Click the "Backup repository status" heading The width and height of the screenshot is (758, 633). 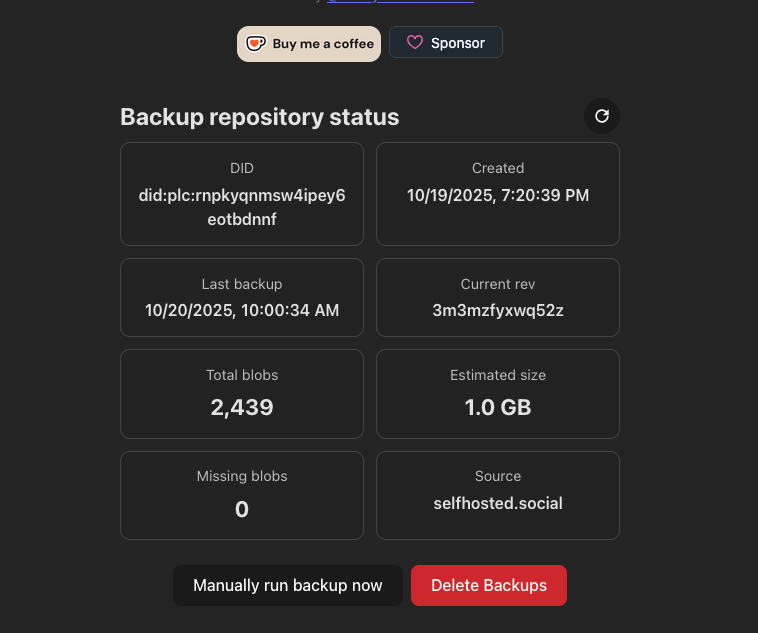(260, 117)
